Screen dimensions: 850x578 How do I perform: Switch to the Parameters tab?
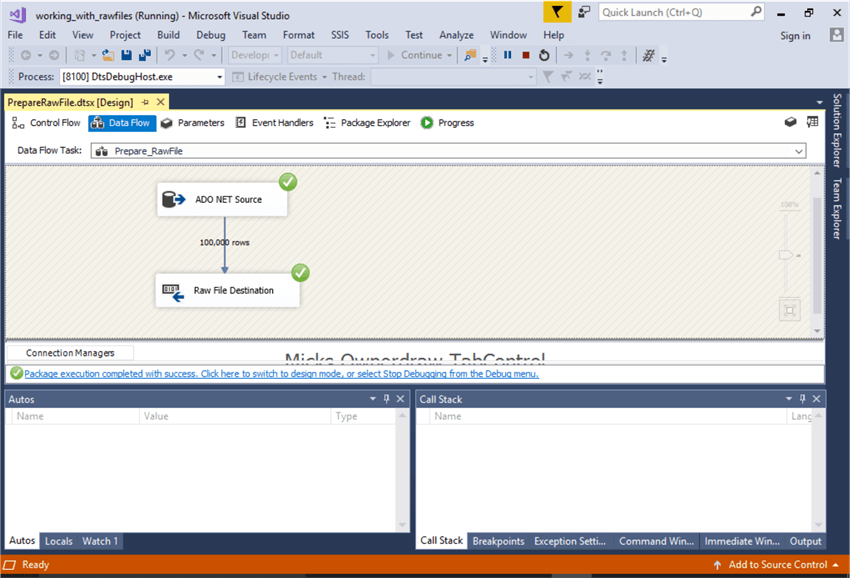click(193, 123)
